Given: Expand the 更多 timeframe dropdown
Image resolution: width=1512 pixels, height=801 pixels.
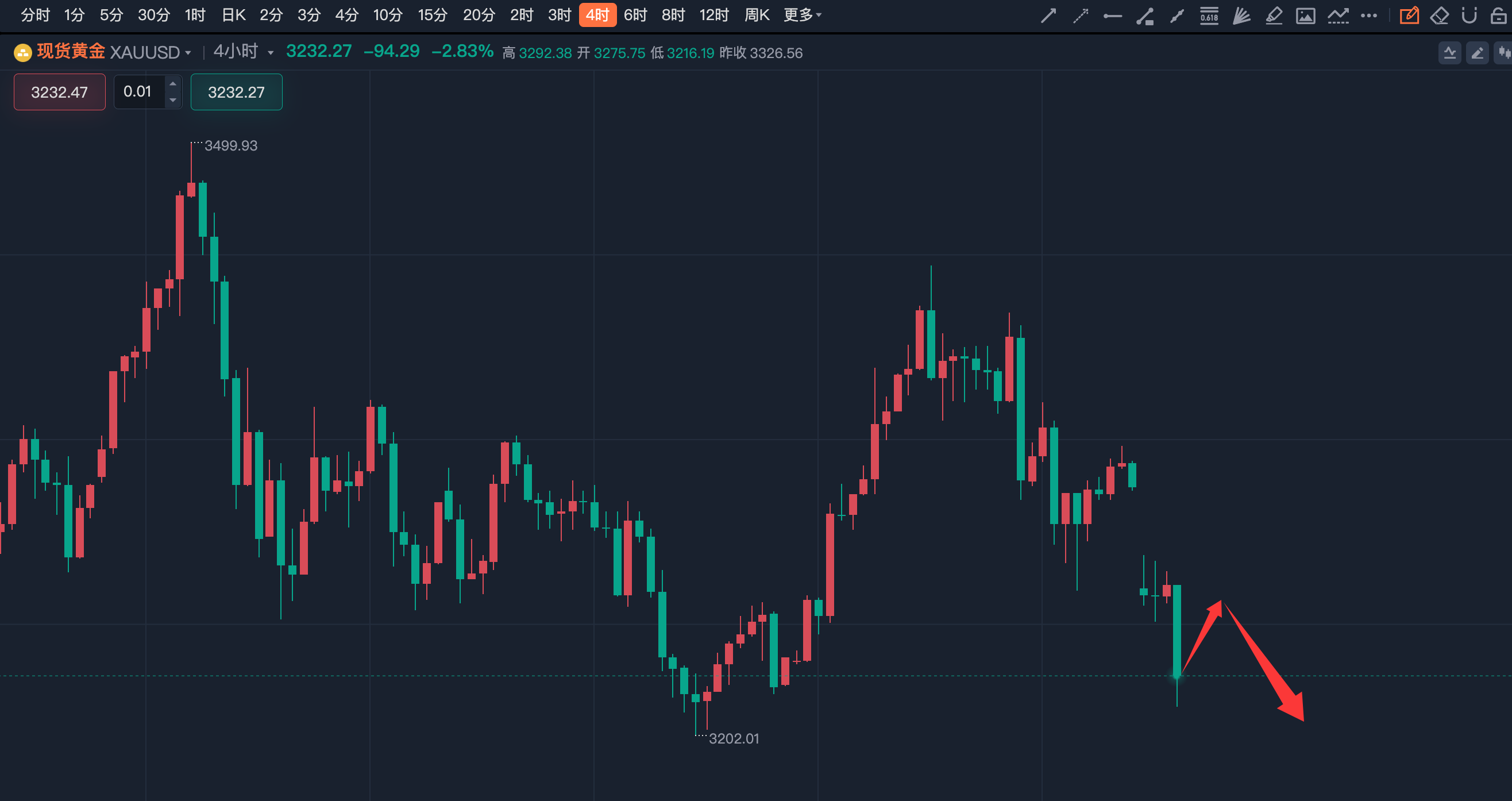Looking at the screenshot, I should coord(803,16).
